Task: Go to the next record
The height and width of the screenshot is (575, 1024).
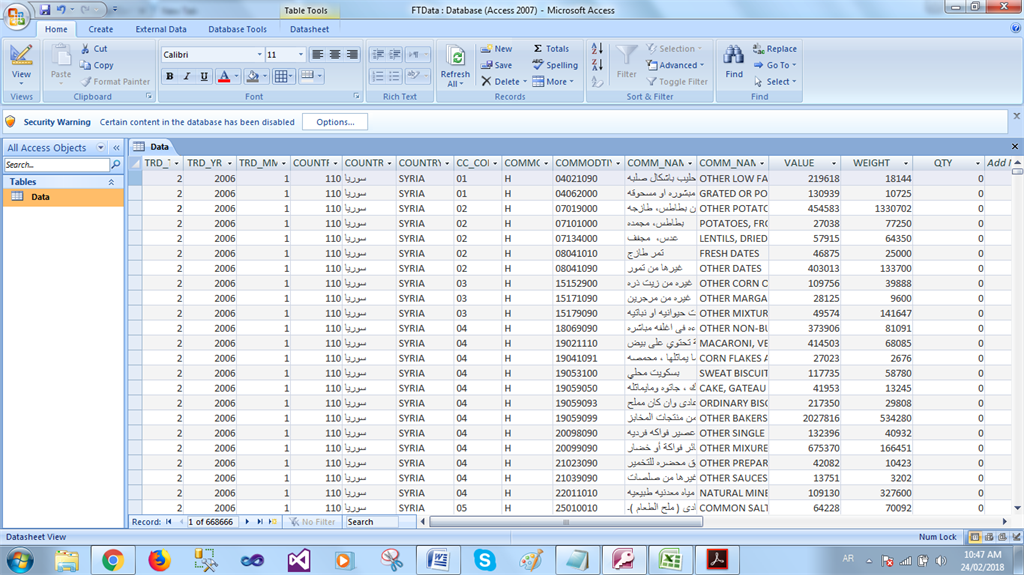Action: coord(247,521)
